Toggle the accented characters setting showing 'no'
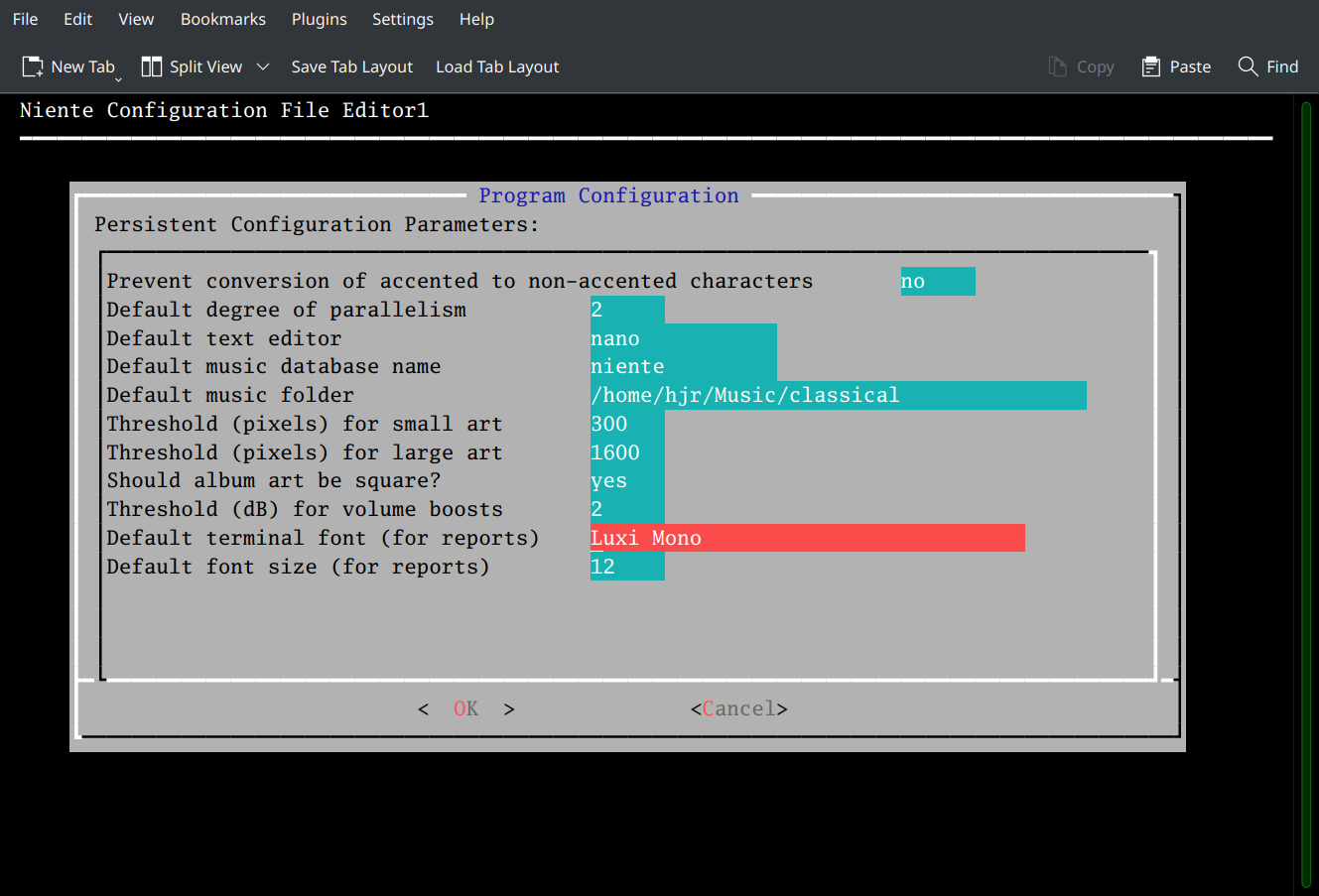The image size is (1319, 896). click(937, 281)
